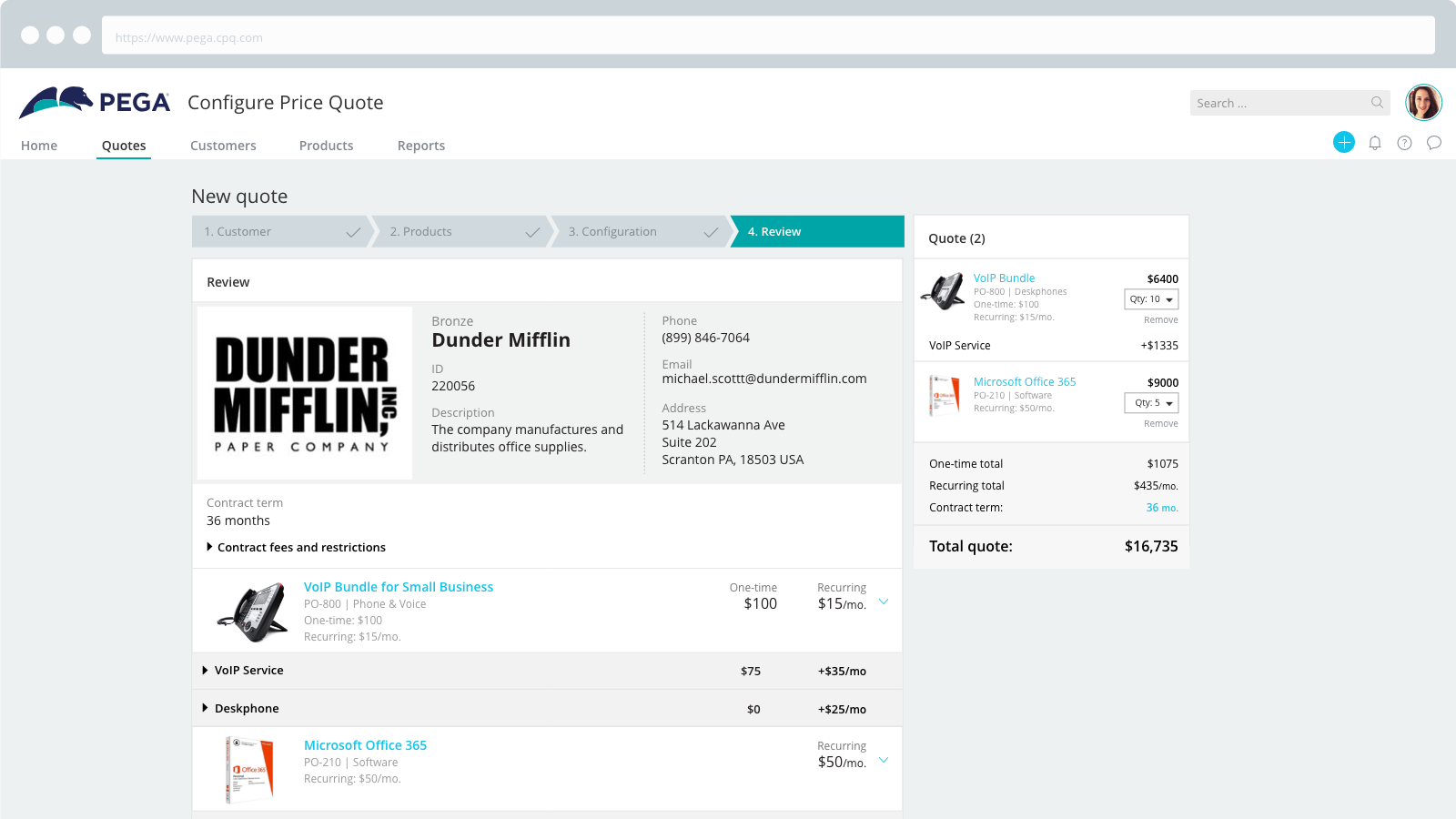The height and width of the screenshot is (819, 1456).
Task: Switch to the Customers tab
Action: click(223, 146)
